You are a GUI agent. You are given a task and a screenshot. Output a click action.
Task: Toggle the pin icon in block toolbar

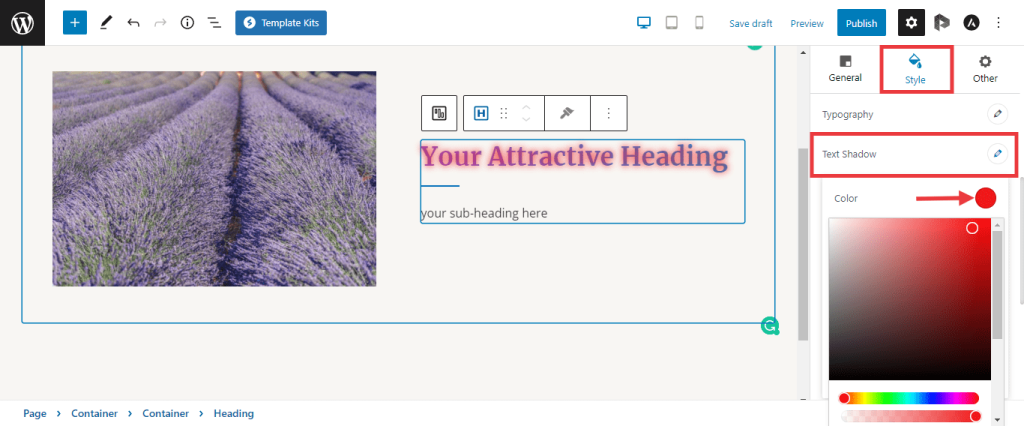pos(567,113)
